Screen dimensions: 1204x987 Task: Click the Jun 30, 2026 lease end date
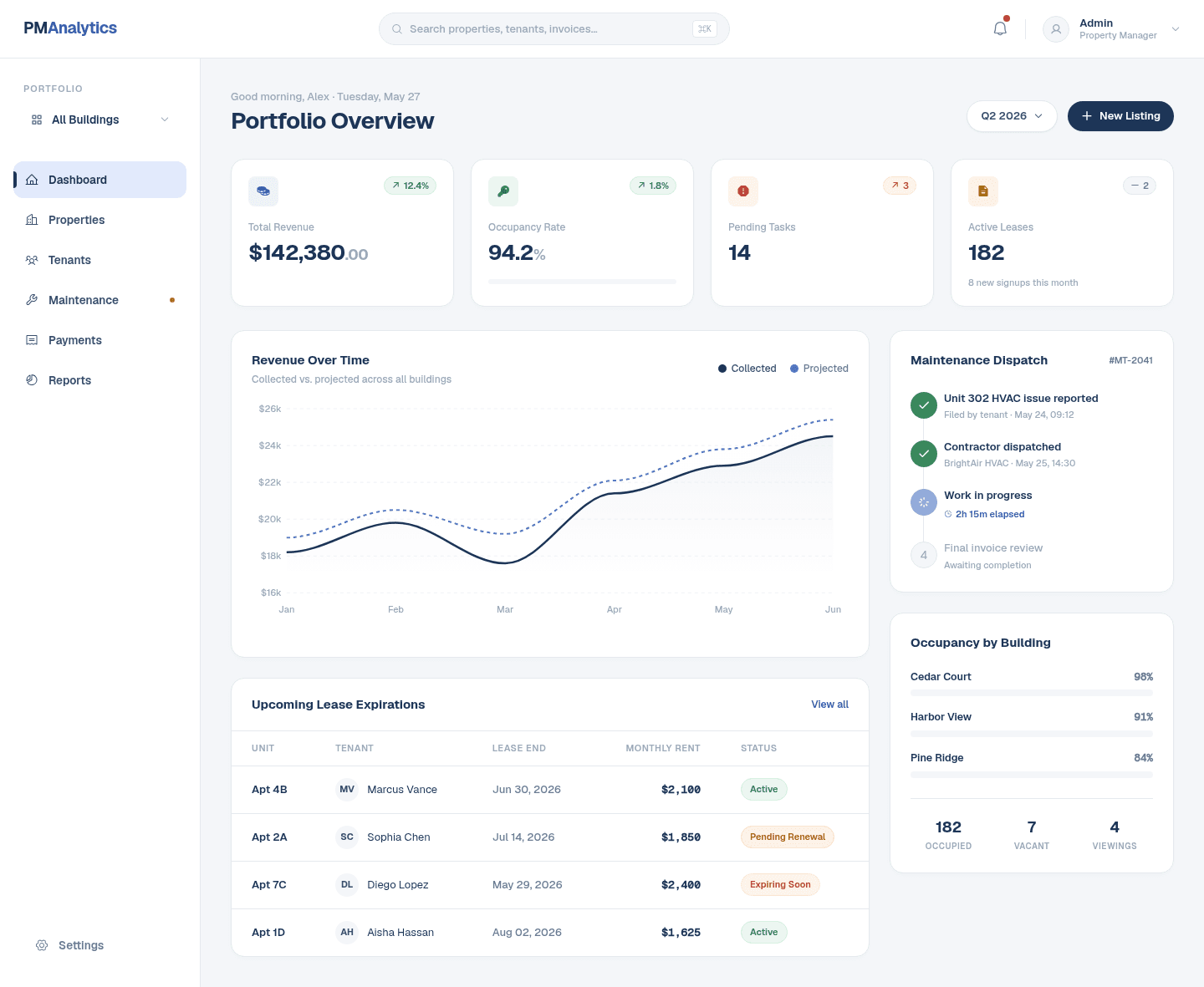(x=527, y=790)
